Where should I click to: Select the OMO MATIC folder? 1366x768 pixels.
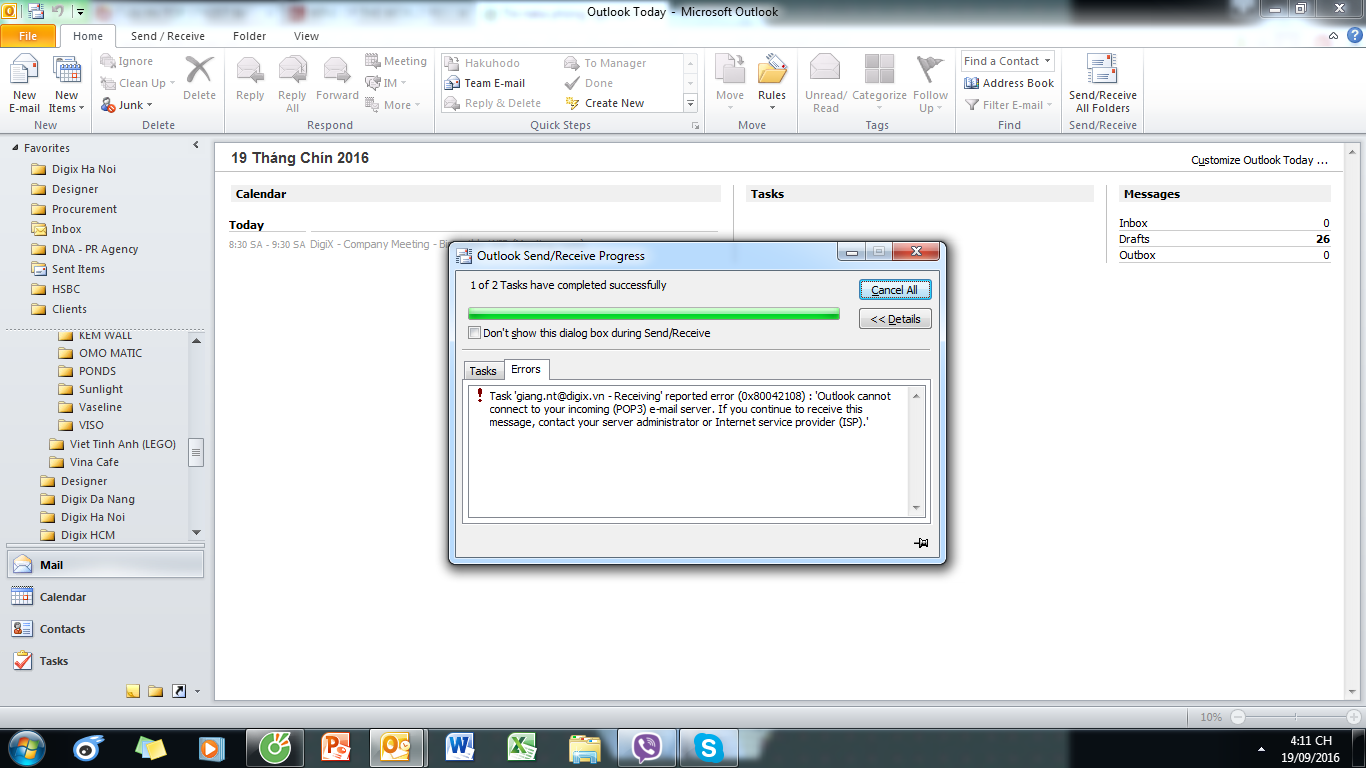(x=110, y=353)
